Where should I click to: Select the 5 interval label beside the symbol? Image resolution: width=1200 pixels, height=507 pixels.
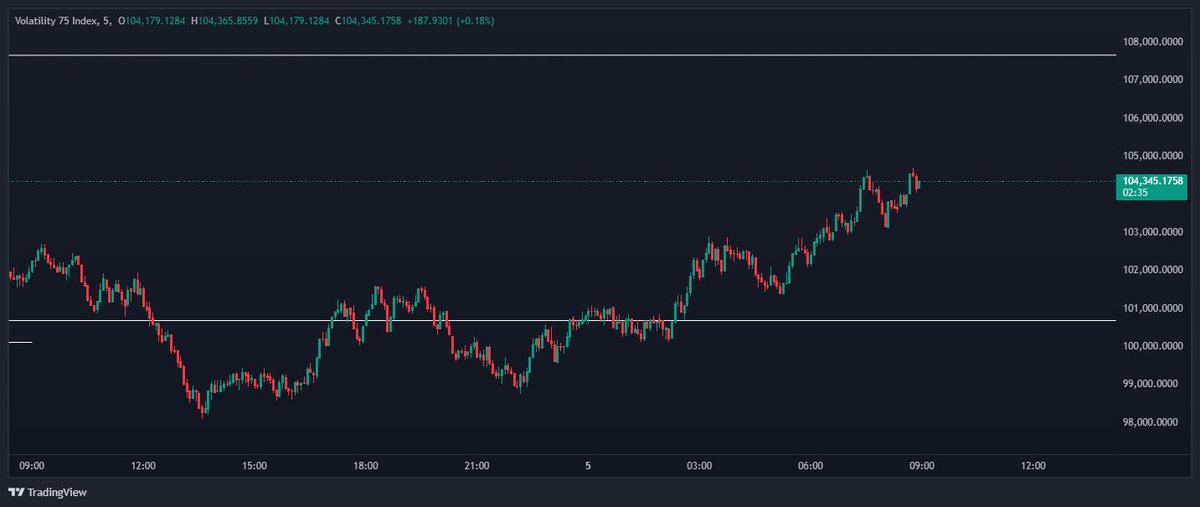tap(107, 20)
